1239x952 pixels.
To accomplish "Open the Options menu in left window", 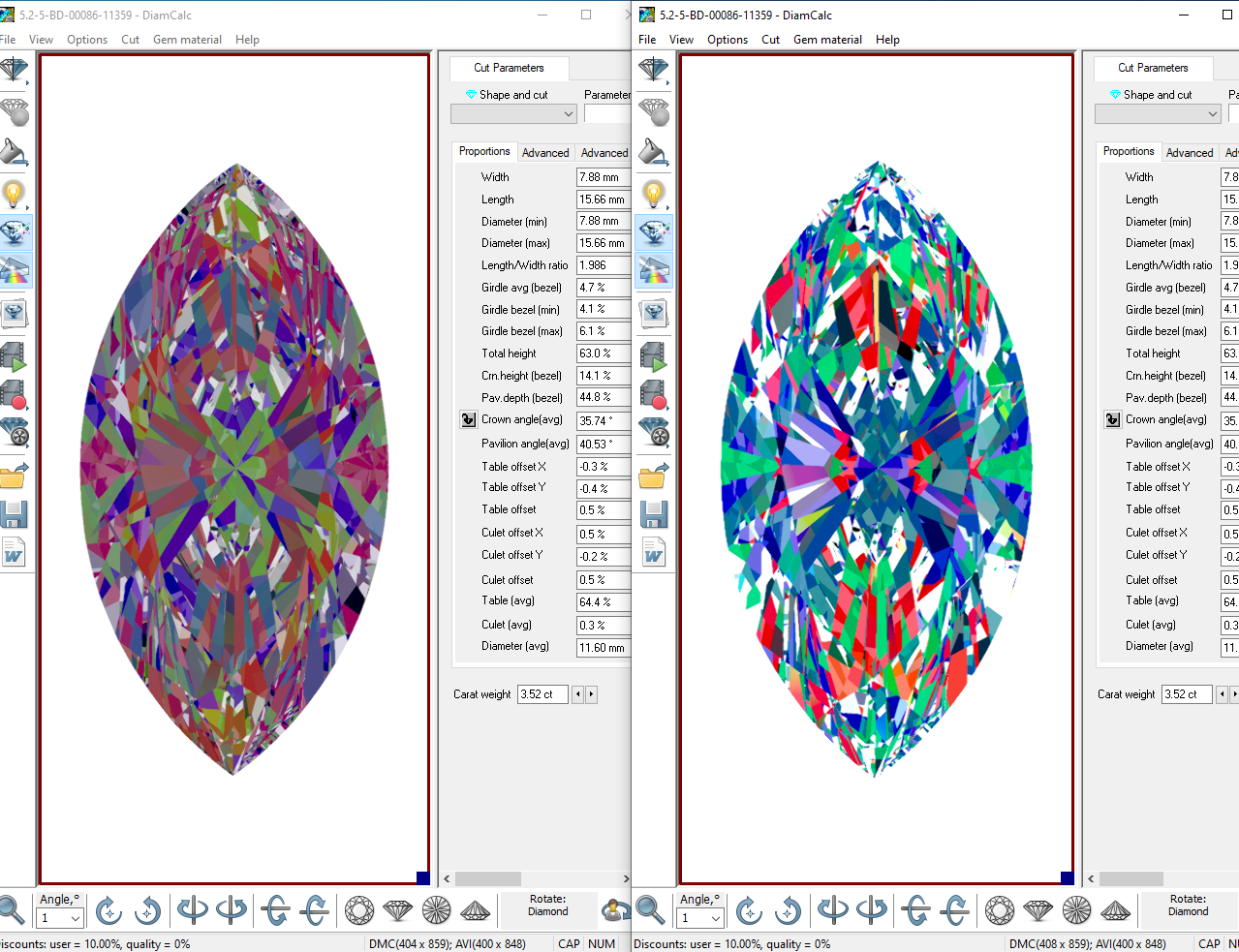I will coord(87,40).
